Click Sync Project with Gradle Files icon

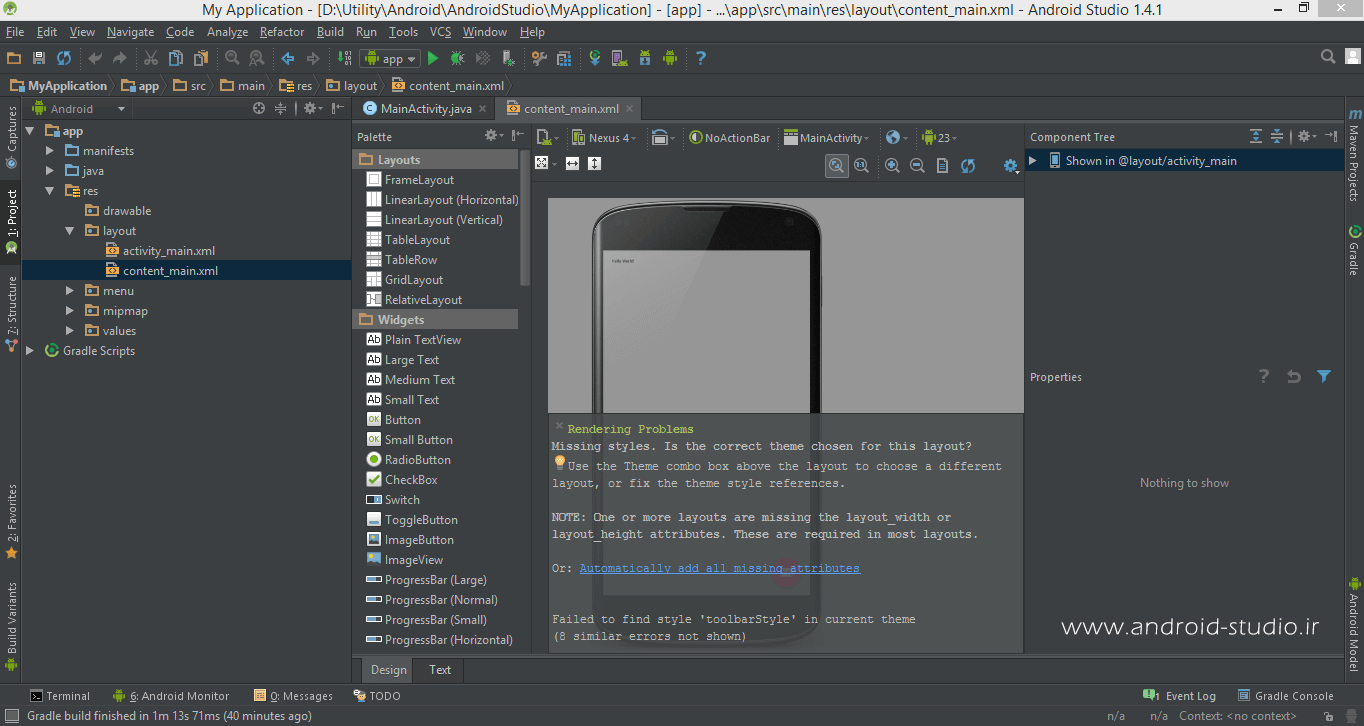[595, 59]
